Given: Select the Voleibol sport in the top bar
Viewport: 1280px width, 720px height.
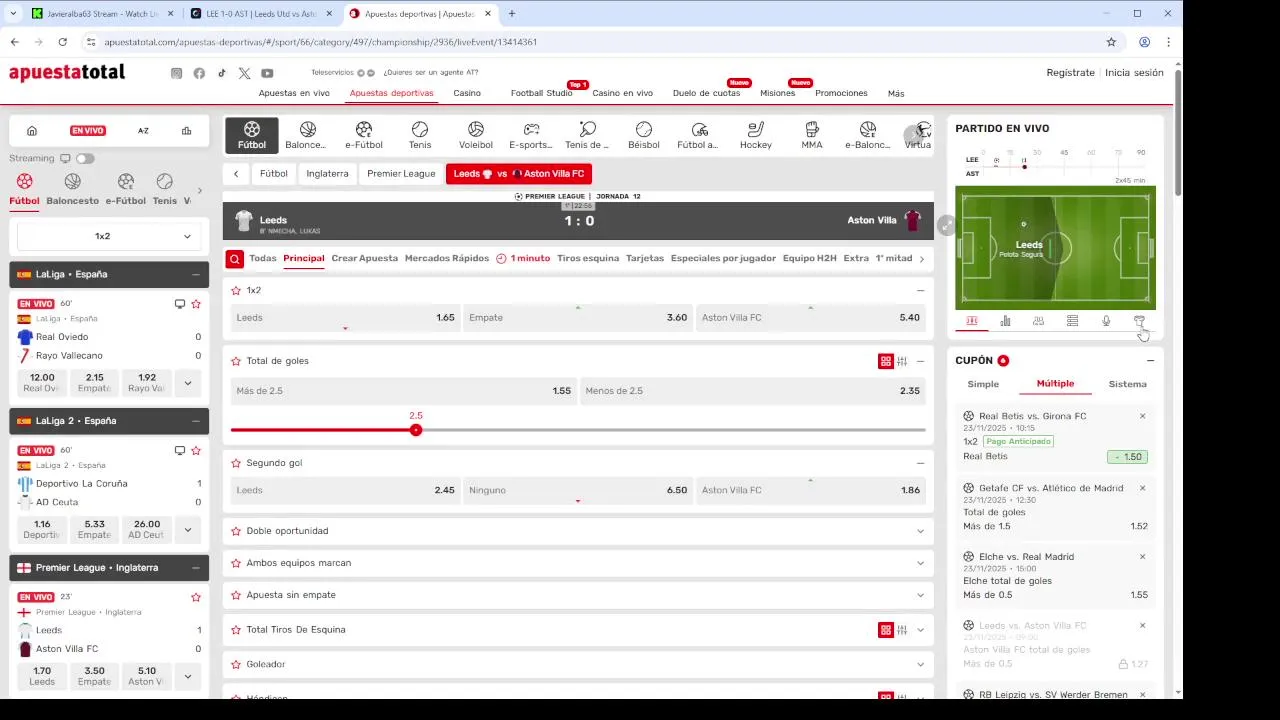Looking at the screenshot, I should point(476,135).
